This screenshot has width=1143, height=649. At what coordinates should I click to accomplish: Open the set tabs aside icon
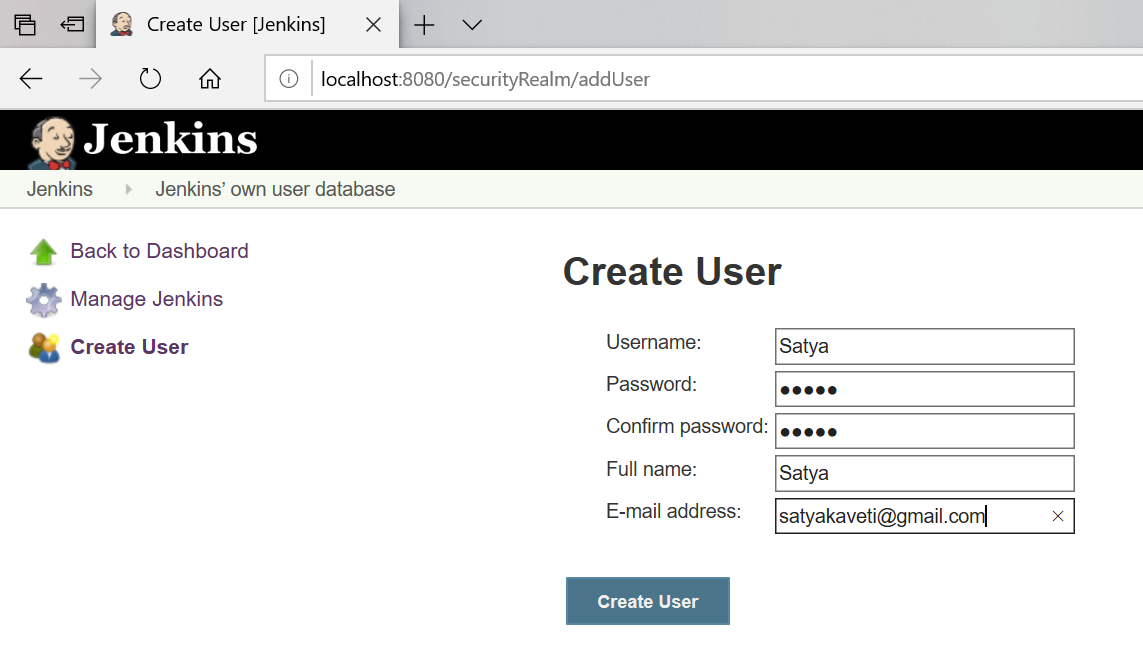(x=72, y=25)
